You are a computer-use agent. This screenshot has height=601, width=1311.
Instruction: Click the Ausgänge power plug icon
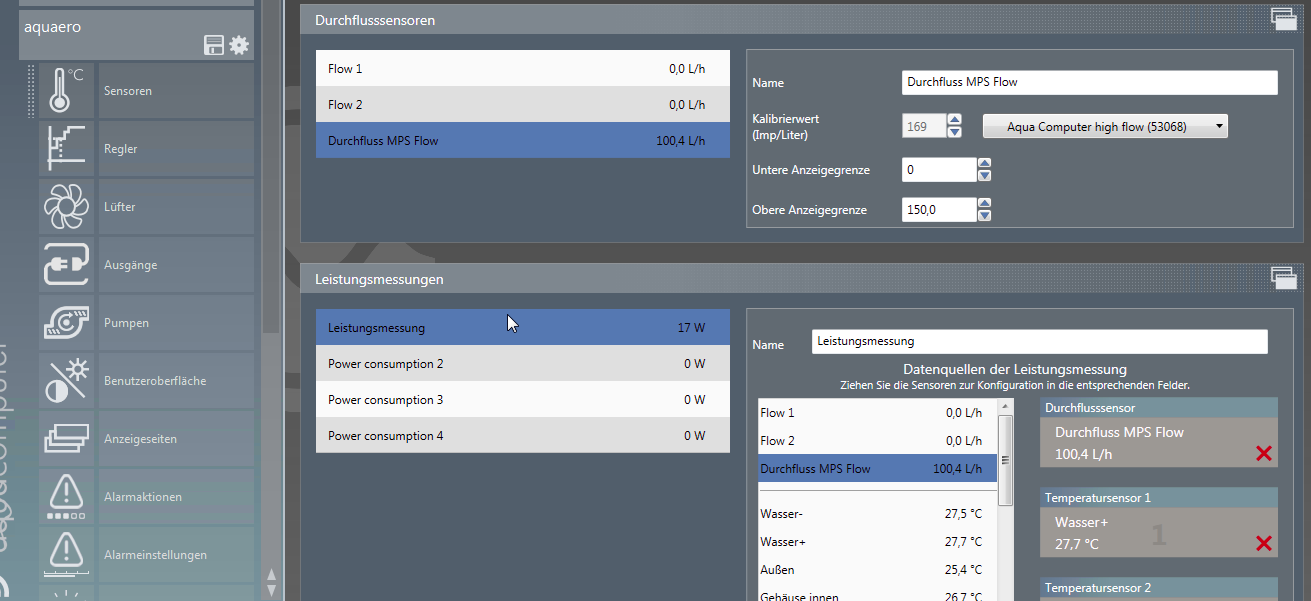tap(66, 264)
